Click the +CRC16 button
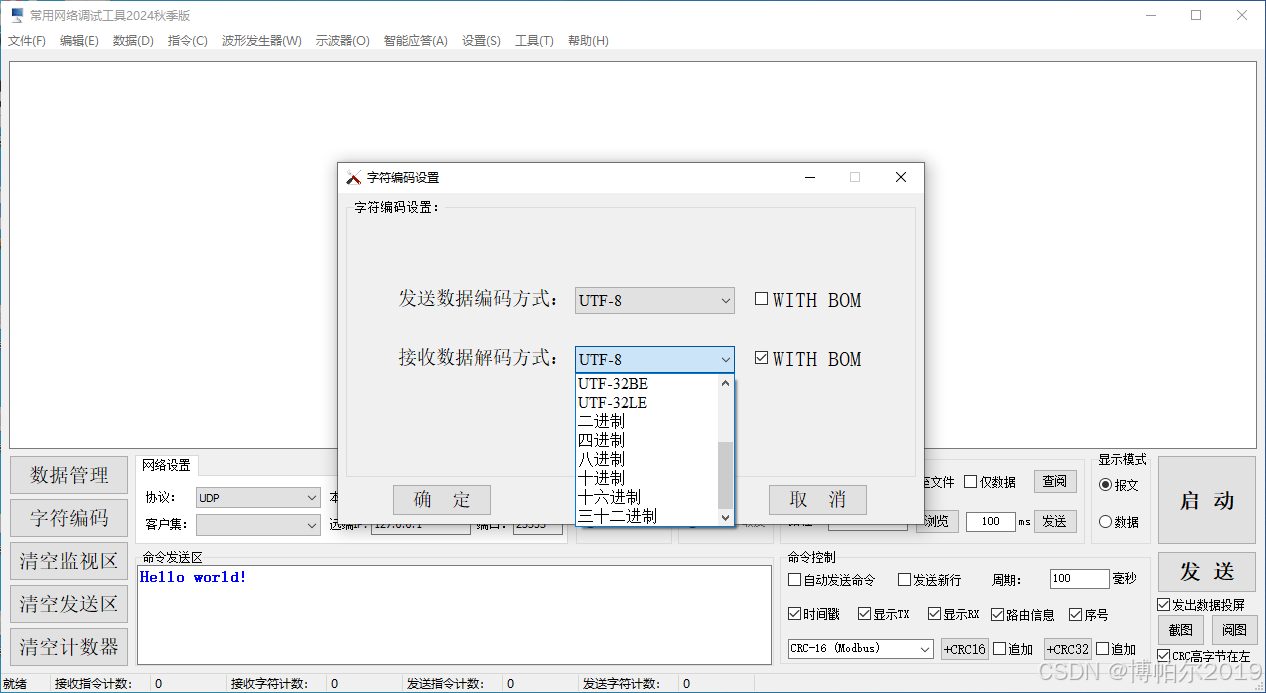 [965, 649]
